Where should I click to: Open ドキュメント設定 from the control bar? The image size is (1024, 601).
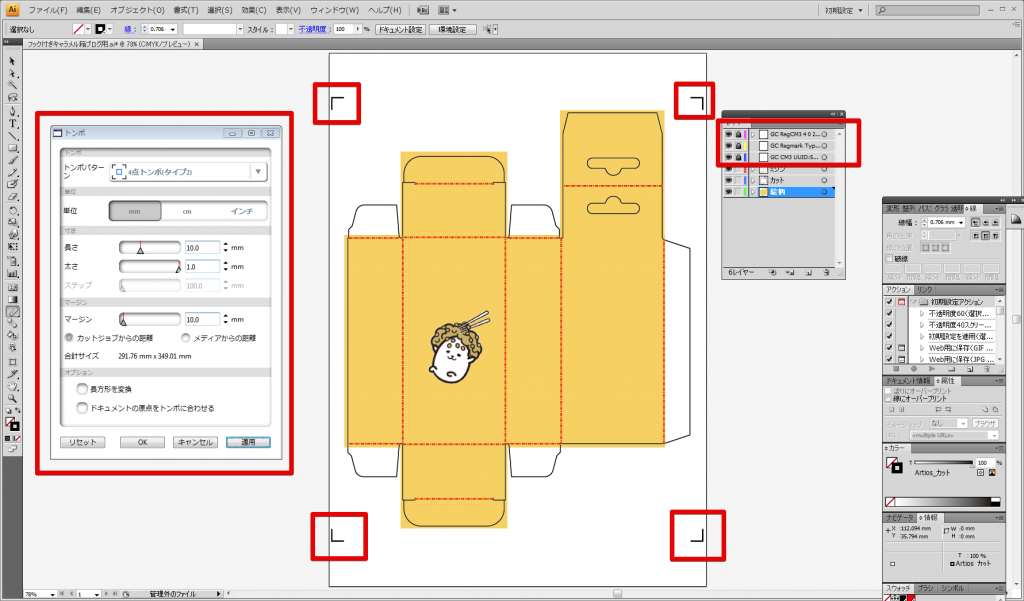(400, 29)
